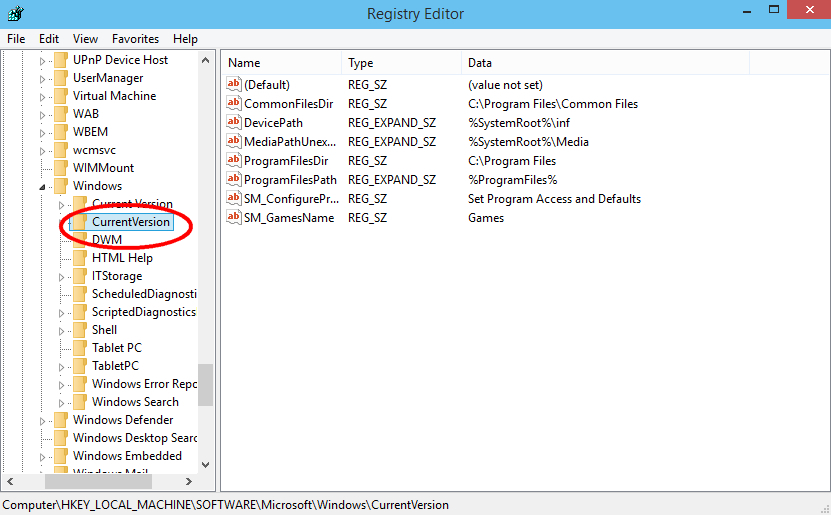Maximize the Registry Editor window

coord(774,10)
